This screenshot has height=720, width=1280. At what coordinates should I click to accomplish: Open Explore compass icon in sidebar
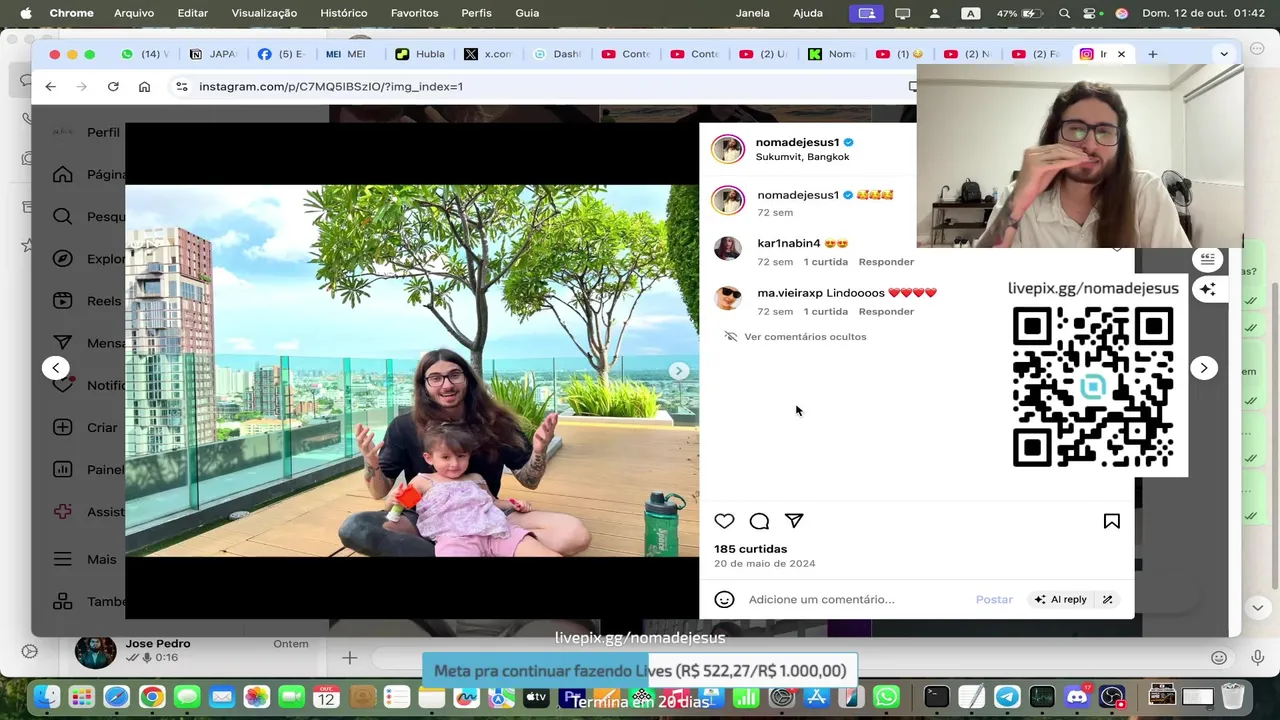63,258
